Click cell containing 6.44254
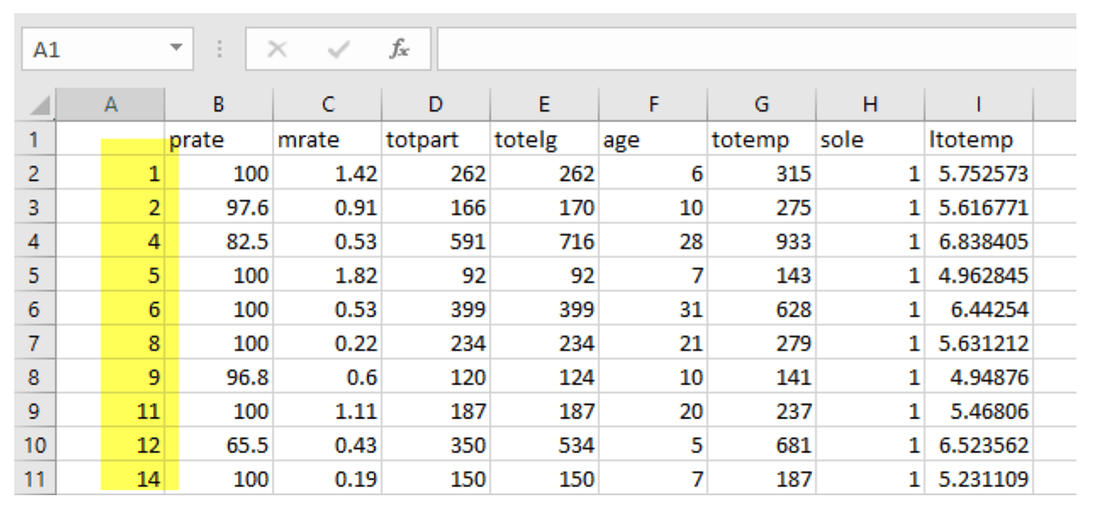The width and height of the screenshot is (1104, 517). point(979,309)
